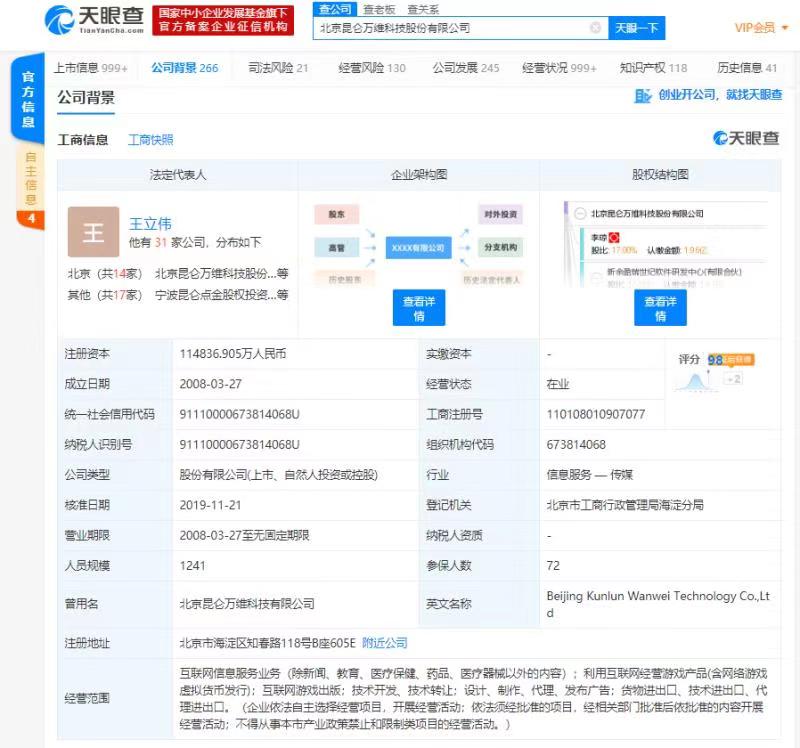Click operating status value 在业

coord(558,384)
